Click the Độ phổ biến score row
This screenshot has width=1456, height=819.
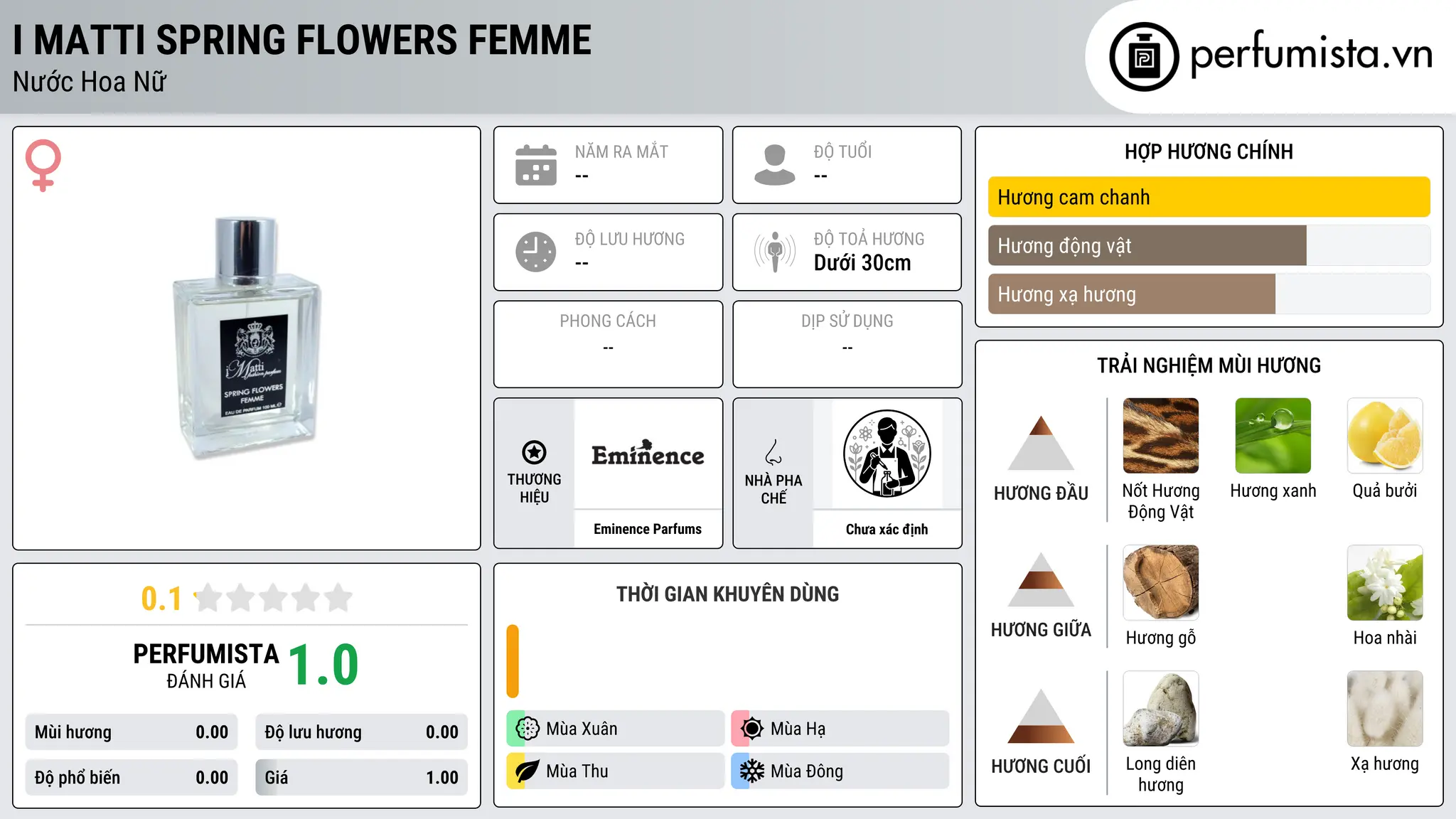click(x=132, y=778)
